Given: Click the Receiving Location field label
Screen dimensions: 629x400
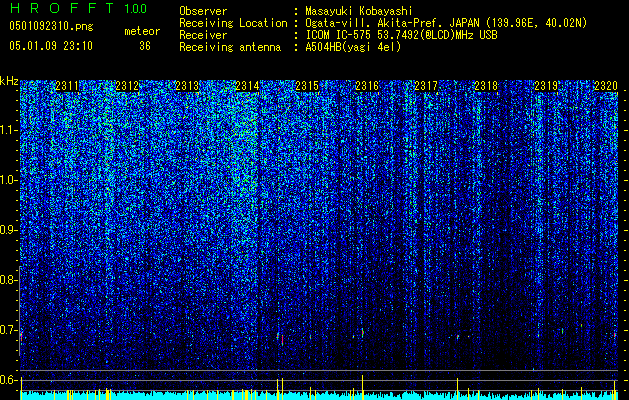Looking at the screenshot, I should [233, 23].
